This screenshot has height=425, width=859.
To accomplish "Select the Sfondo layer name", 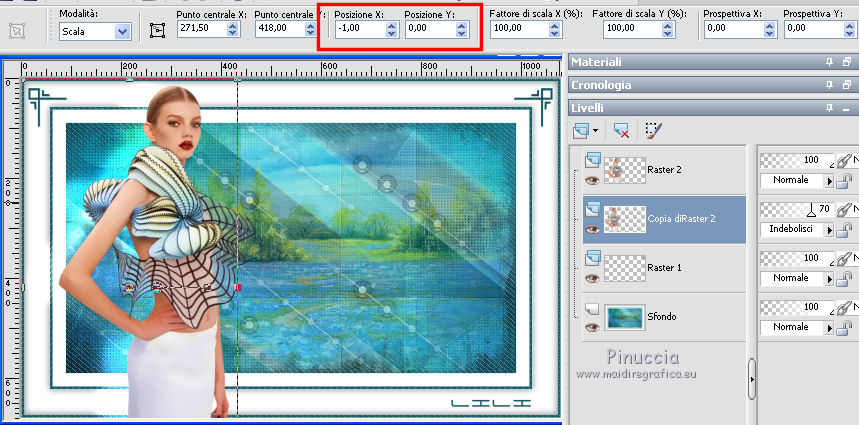I will (x=661, y=317).
